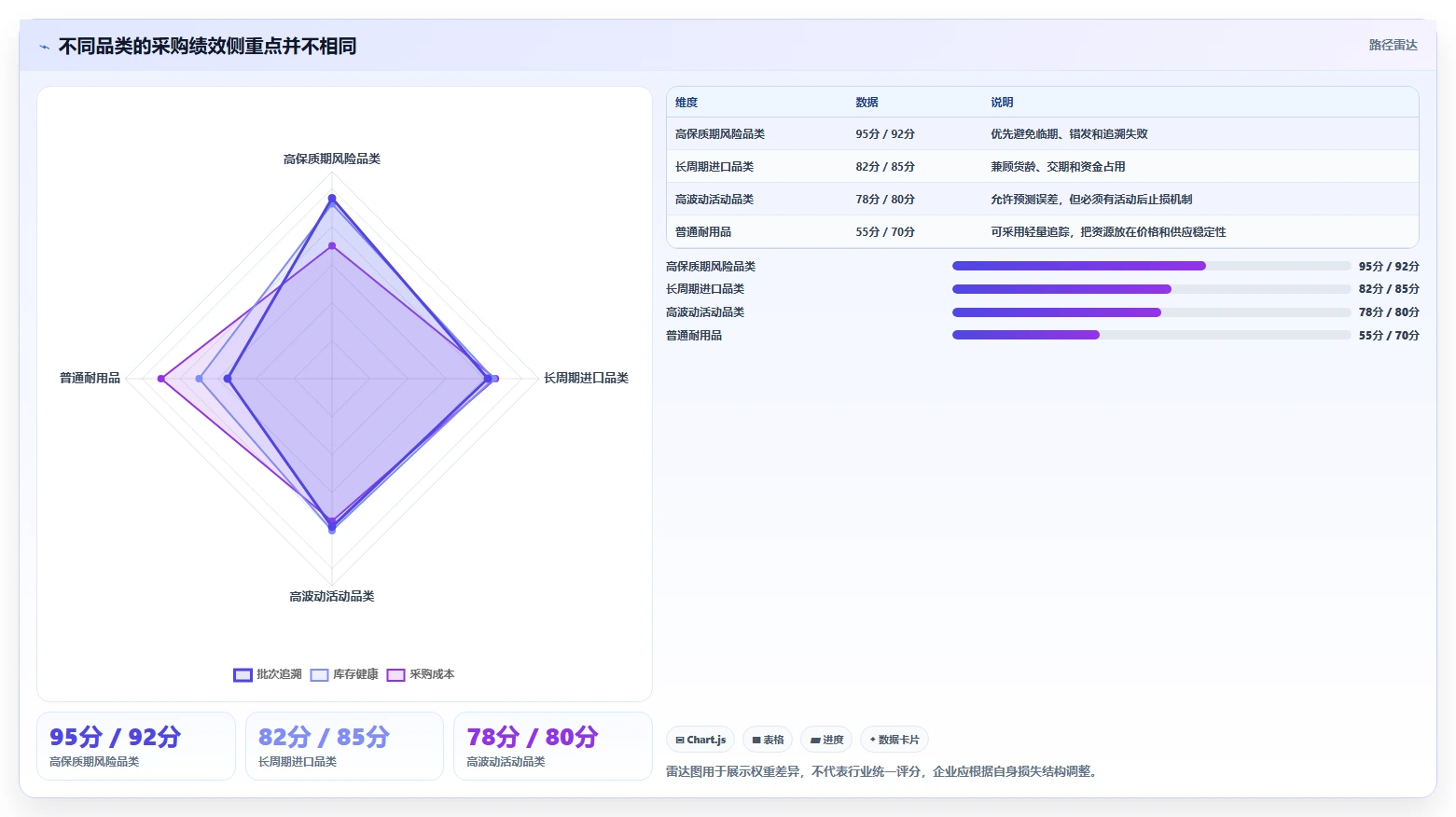Click the footnote text starting with 雷达图用于展示权重差异
This screenshot has width=1456, height=817.
(883, 771)
